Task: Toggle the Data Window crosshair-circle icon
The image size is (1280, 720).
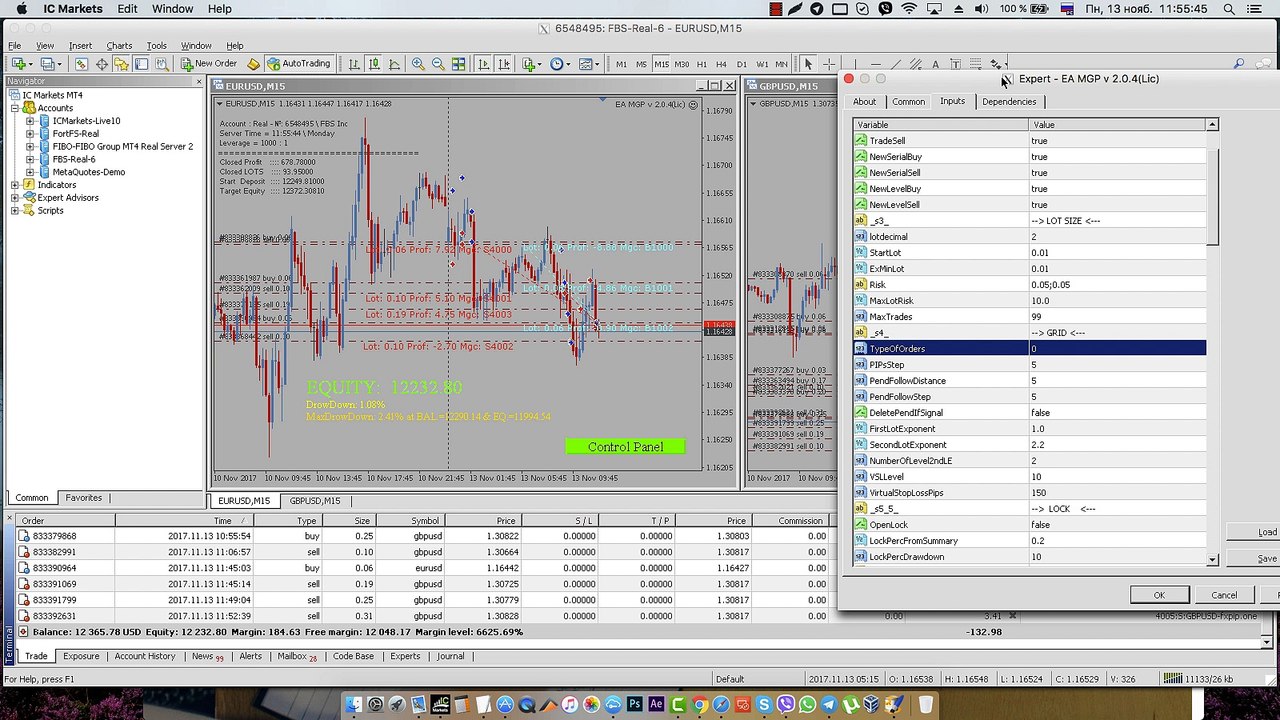Action: point(101,64)
